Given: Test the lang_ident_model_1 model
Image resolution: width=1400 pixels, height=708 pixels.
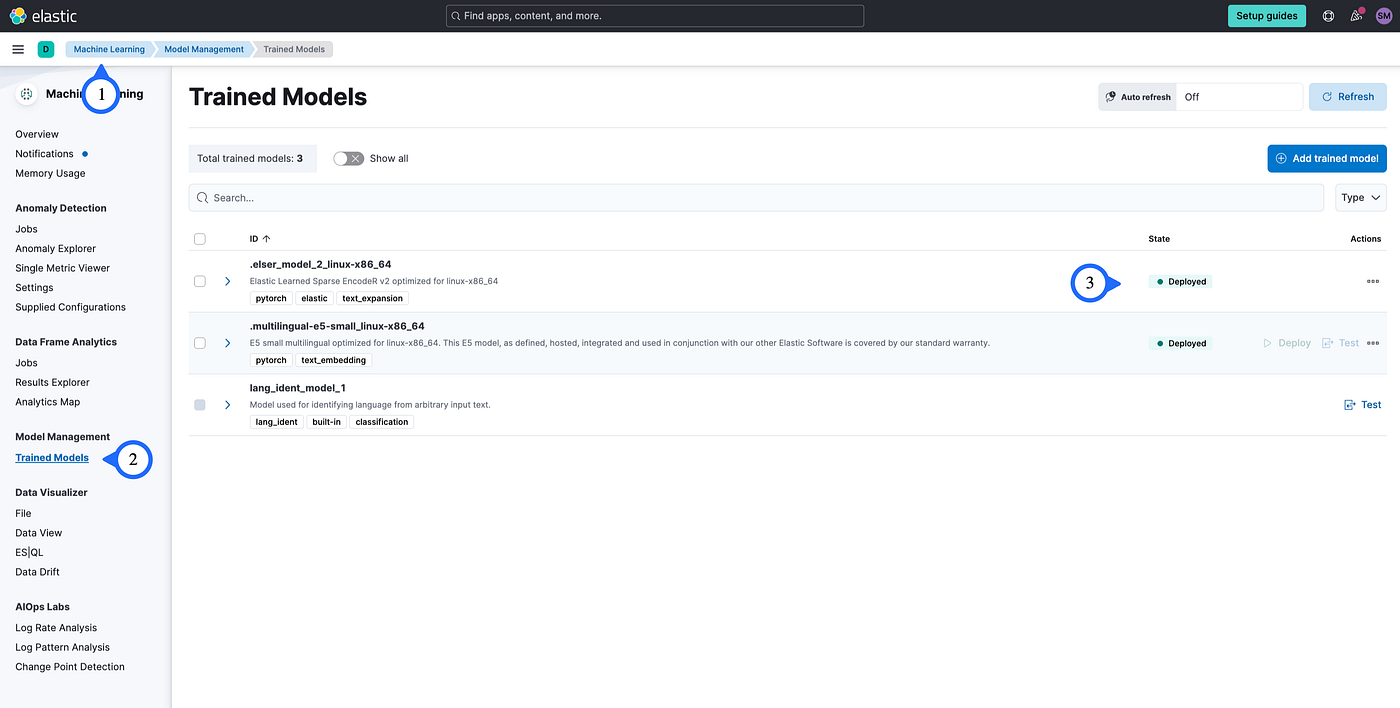Looking at the screenshot, I should [1362, 404].
